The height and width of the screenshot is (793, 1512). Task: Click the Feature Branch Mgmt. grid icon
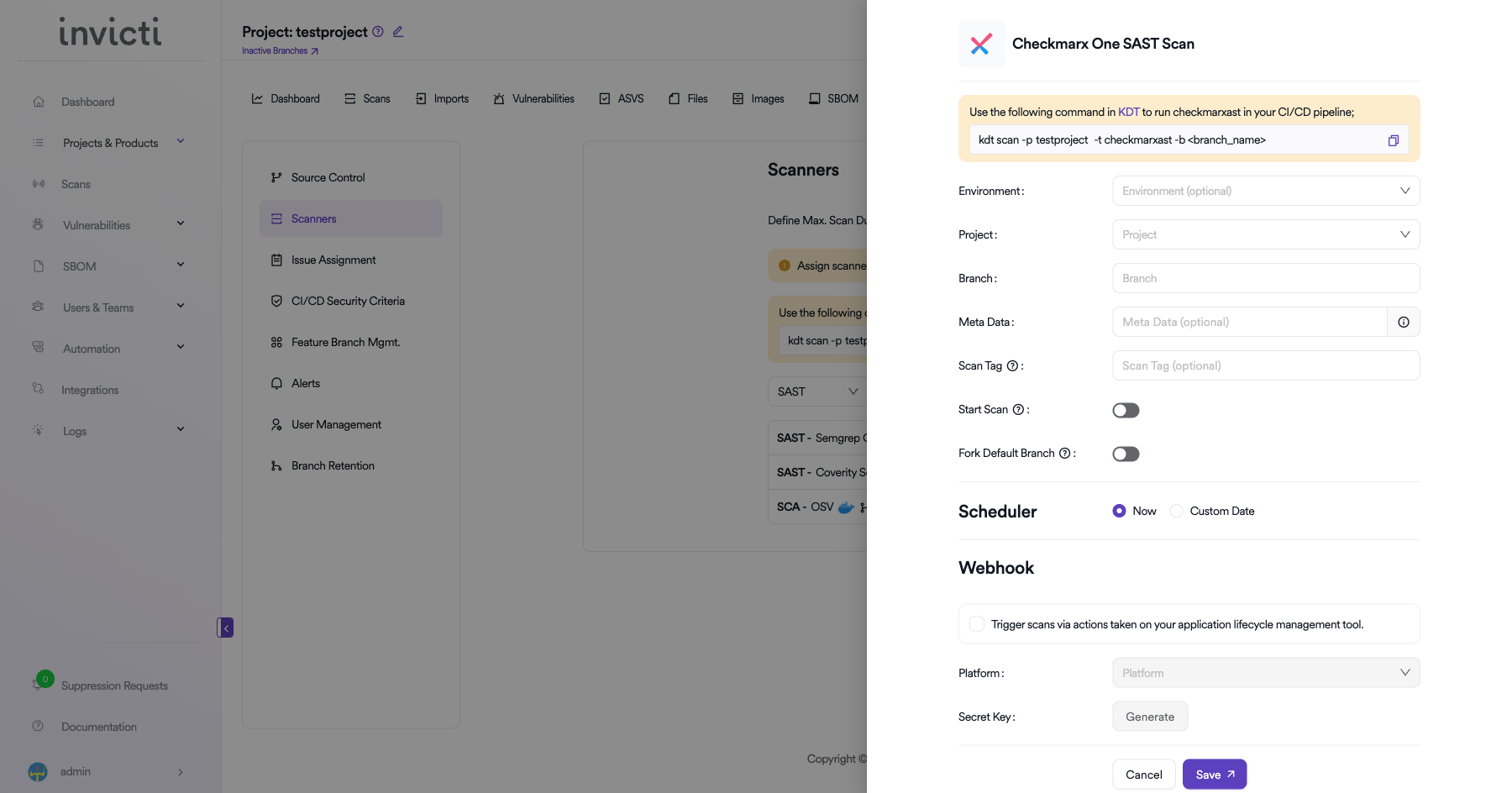tap(276, 342)
